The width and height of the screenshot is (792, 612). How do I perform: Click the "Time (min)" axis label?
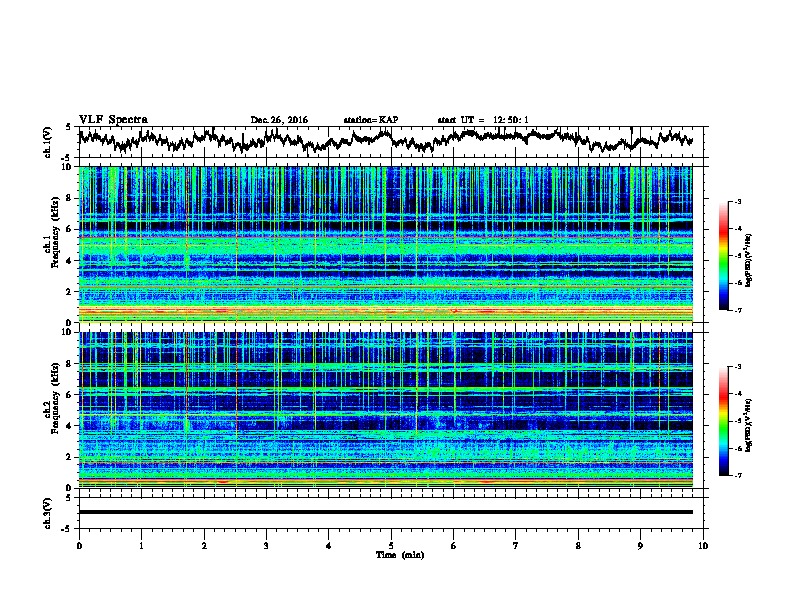(400, 555)
